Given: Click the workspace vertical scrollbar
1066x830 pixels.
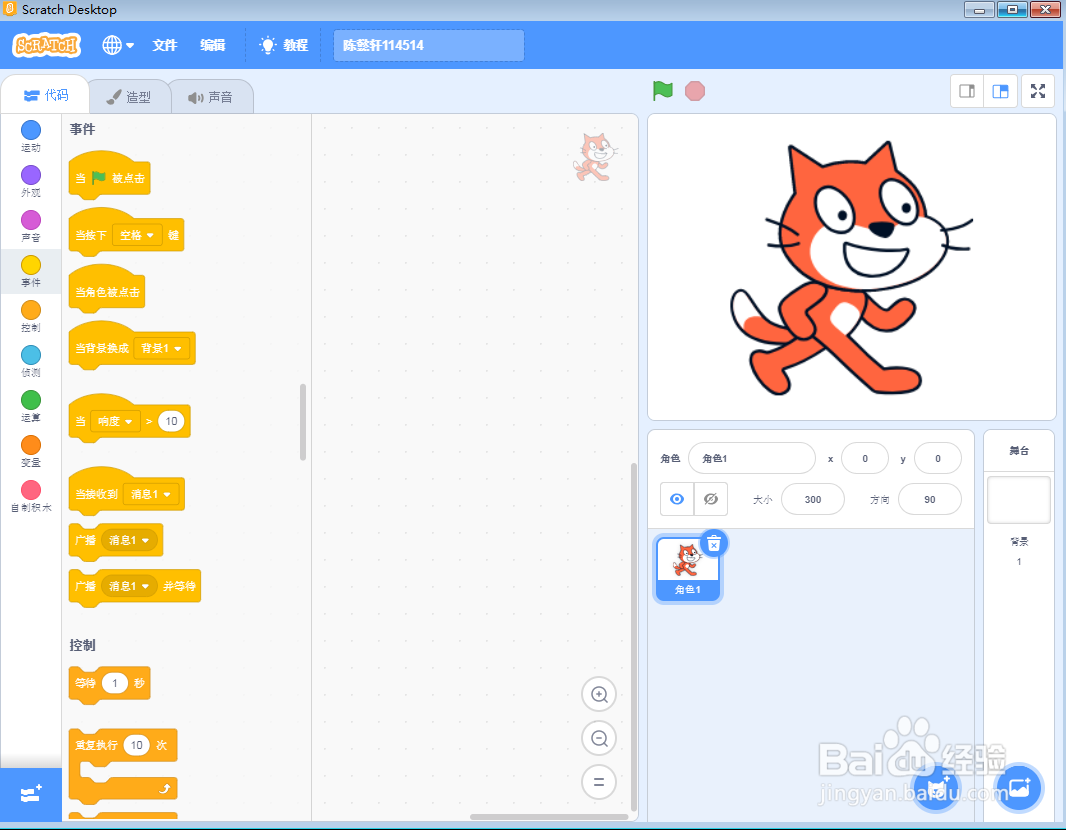Looking at the screenshot, I should tap(634, 637).
